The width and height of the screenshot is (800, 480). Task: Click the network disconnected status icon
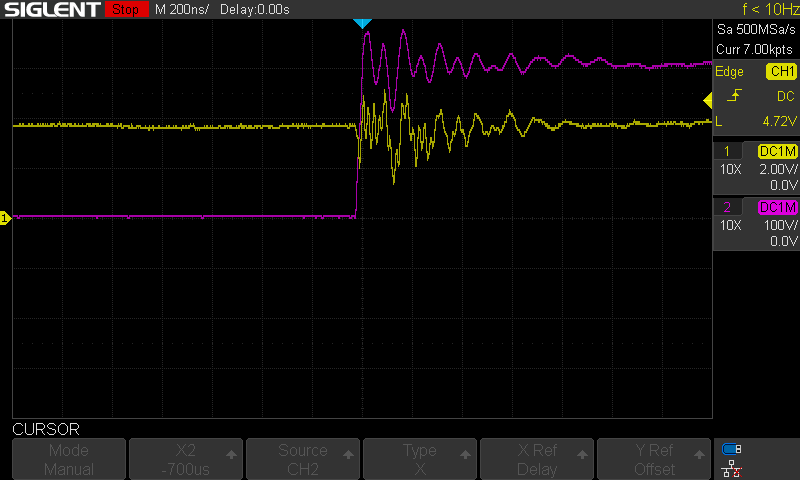732,469
